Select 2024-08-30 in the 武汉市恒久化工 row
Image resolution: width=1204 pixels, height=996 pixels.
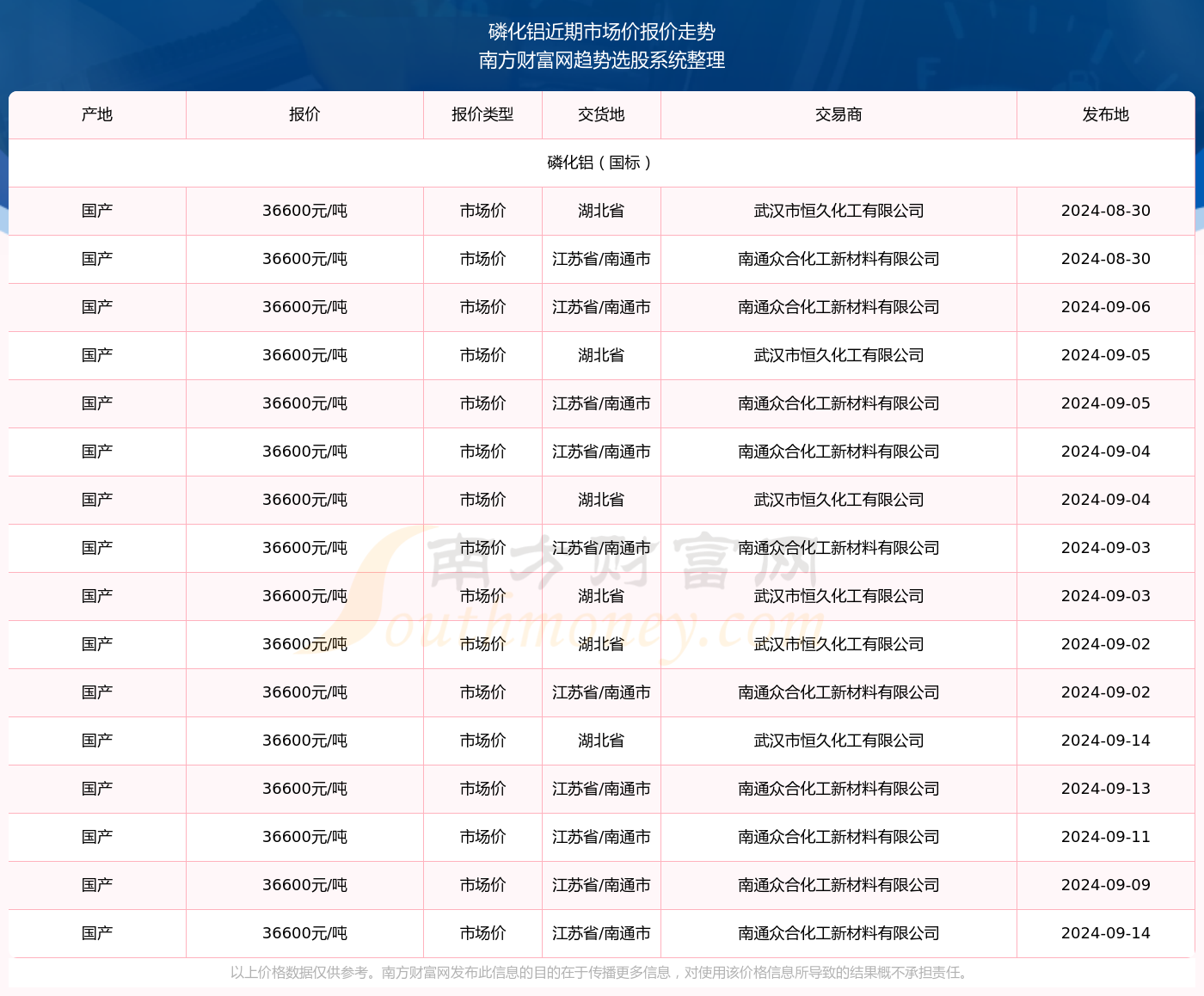click(x=1105, y=211)
